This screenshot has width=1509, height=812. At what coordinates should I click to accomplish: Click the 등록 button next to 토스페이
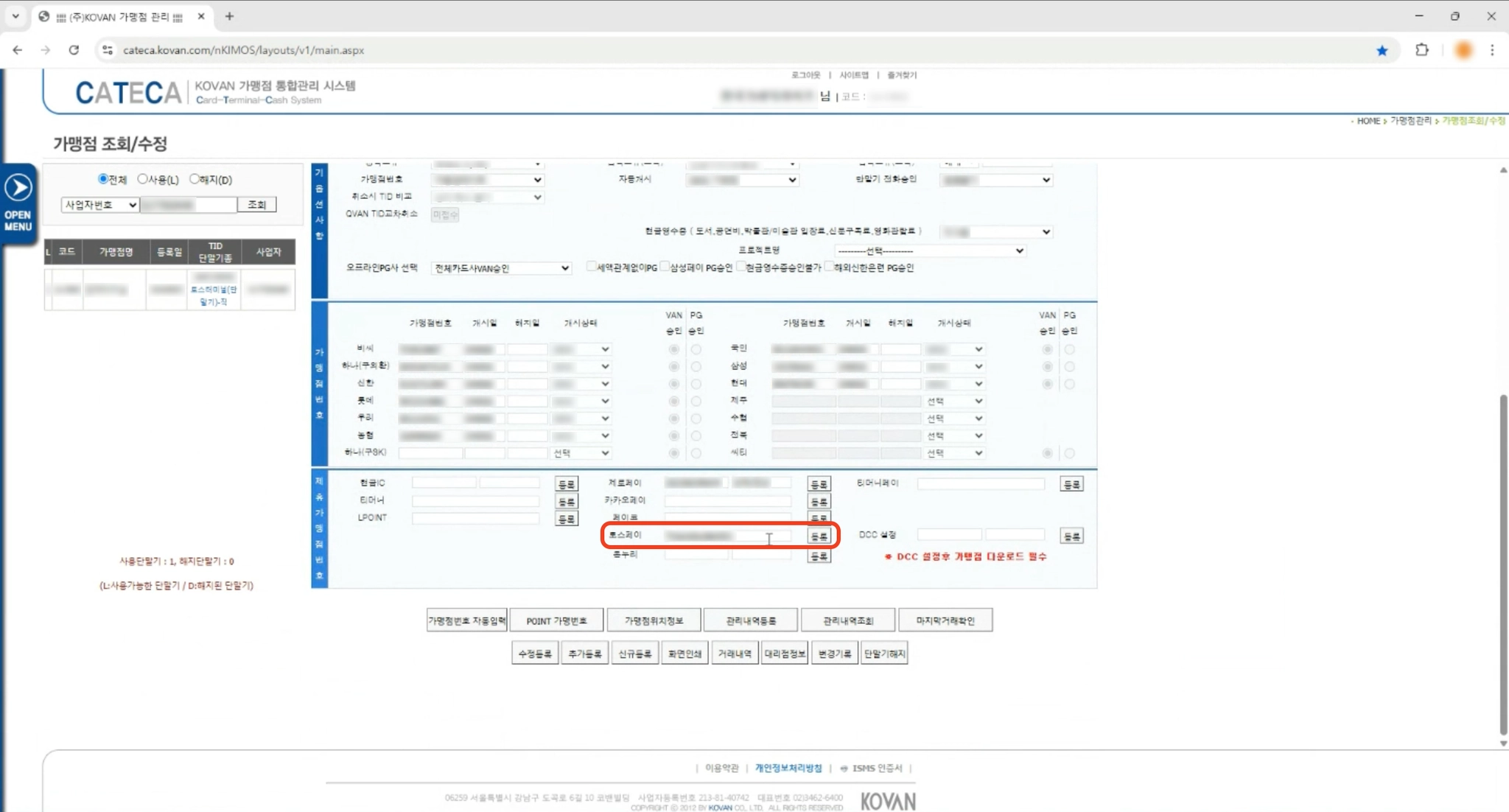tap(819, 536)
